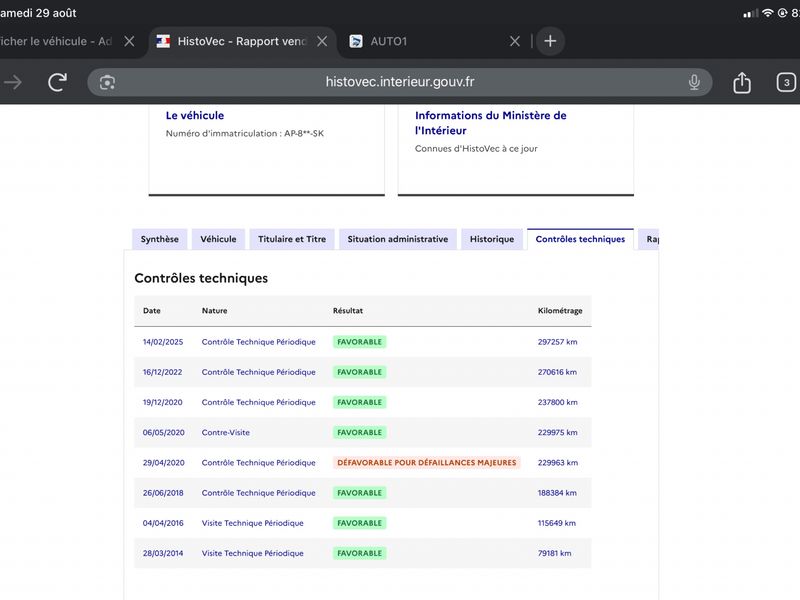Reload the page with the refresh icon
The image size is (800, 600).
coord(57,82)
